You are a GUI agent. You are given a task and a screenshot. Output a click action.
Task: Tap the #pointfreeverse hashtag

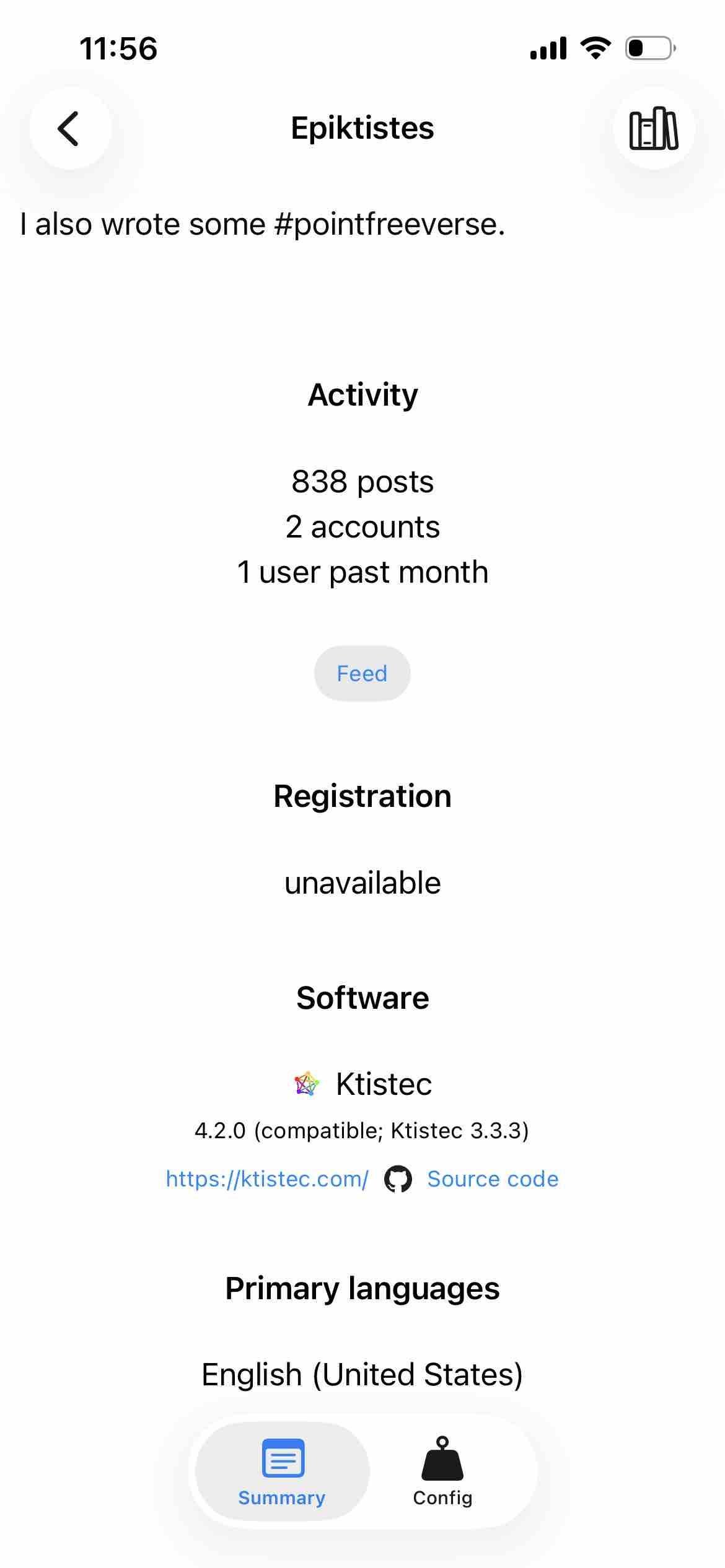coord(389,224)
